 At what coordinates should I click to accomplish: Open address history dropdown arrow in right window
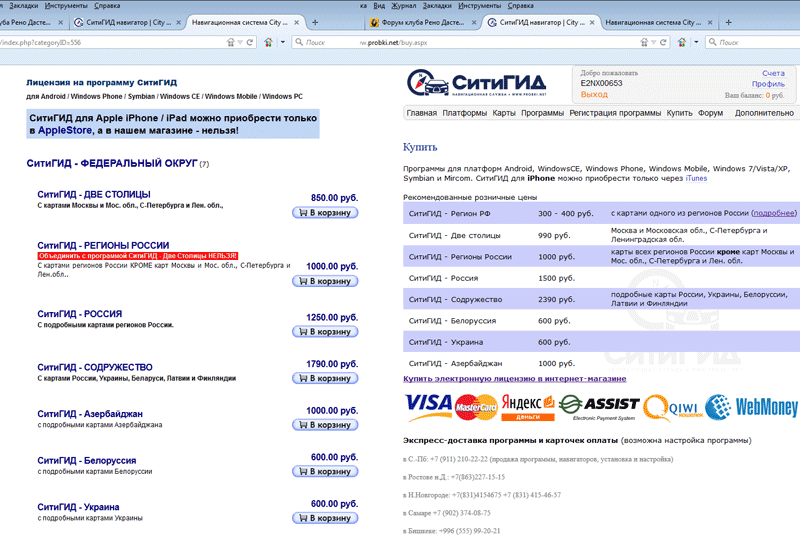coord(653,42)
